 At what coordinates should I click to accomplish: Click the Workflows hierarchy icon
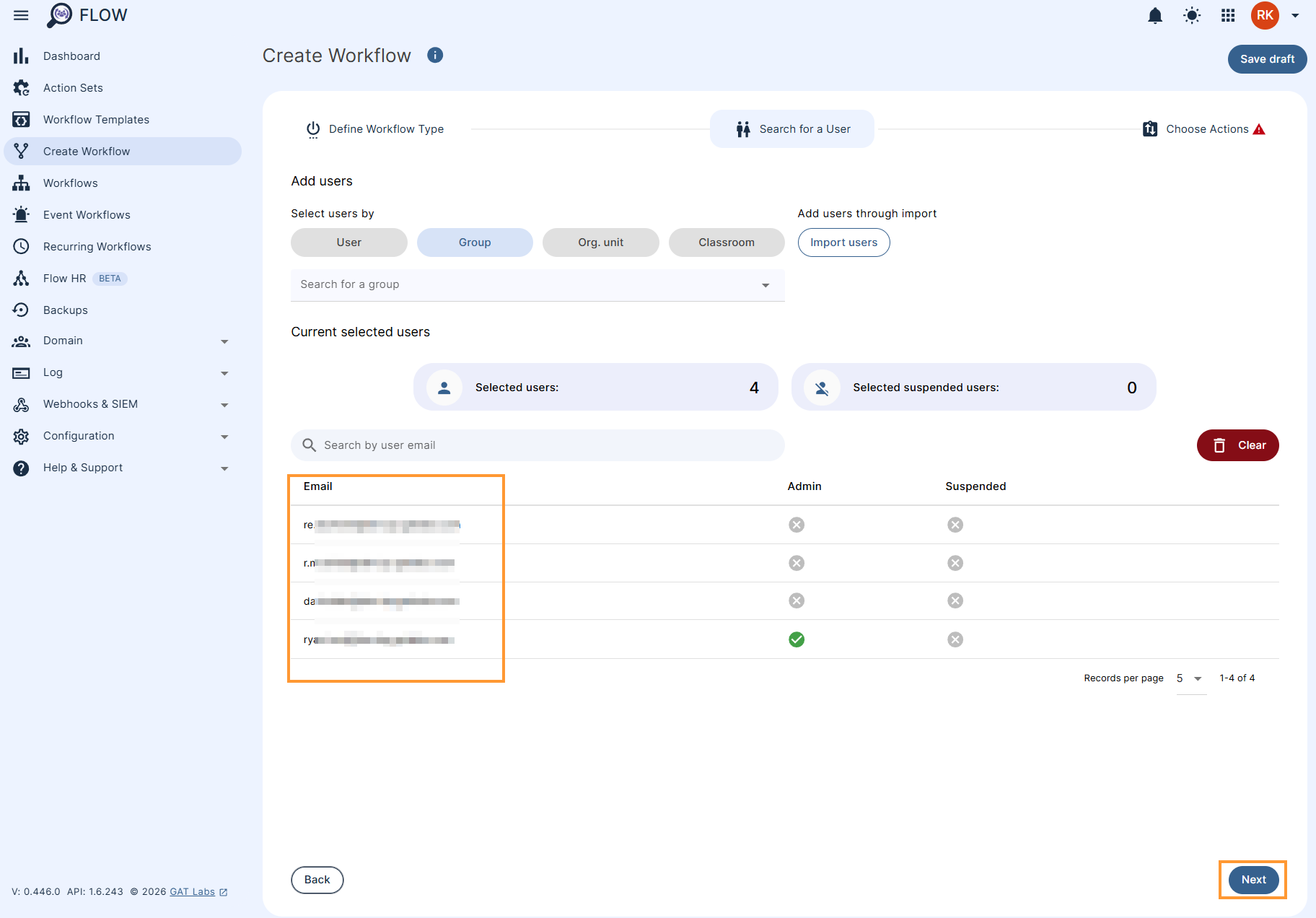point(21,183)
